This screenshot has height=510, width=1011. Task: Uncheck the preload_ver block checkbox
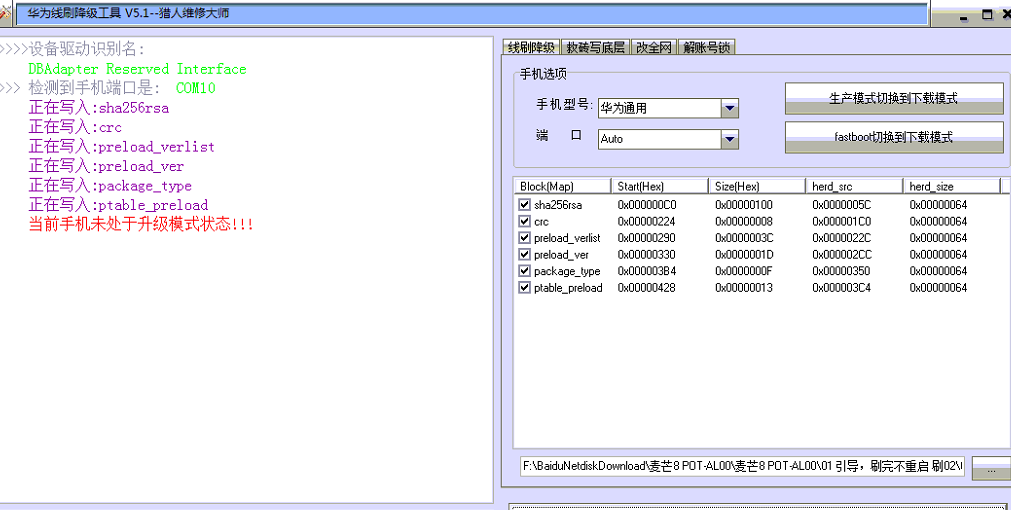pos(524,255)
